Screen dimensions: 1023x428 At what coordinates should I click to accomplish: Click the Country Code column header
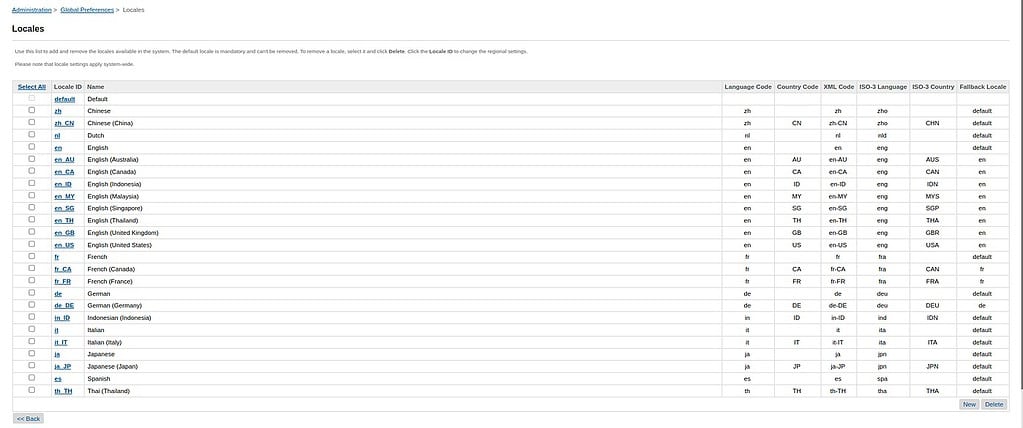tap(797, 87)
